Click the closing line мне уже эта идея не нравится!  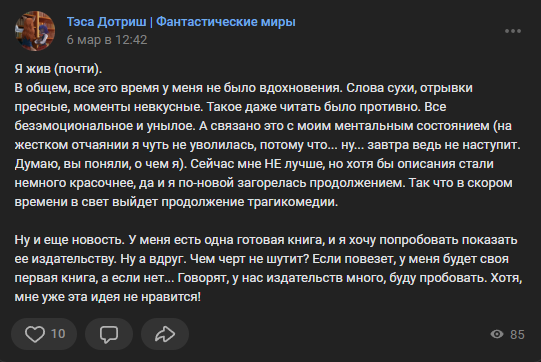[x=108, y=296]
